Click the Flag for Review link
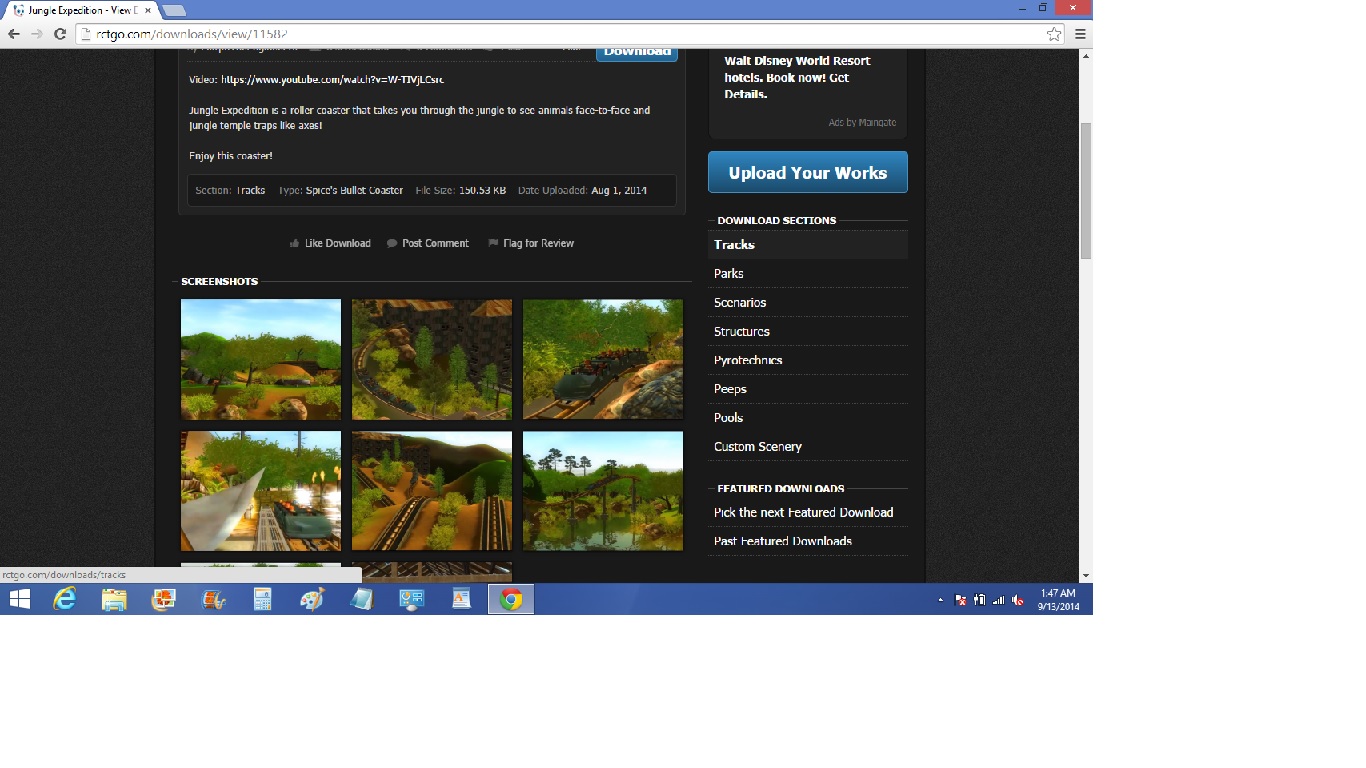Image resolution: width=1366 pixels, height=768 pixels. pyautogui.click(x=539, y=243)
